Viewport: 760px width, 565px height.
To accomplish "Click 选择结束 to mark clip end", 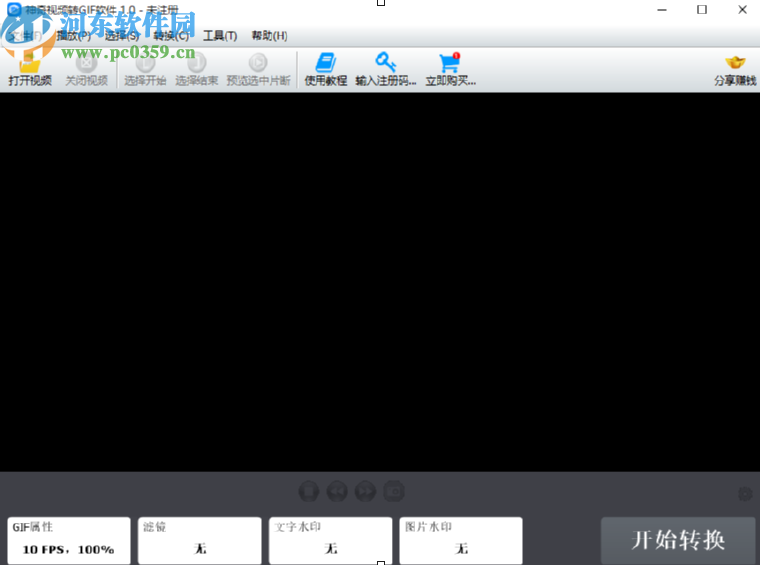I will pyautogui.click(x=196, y=71).
